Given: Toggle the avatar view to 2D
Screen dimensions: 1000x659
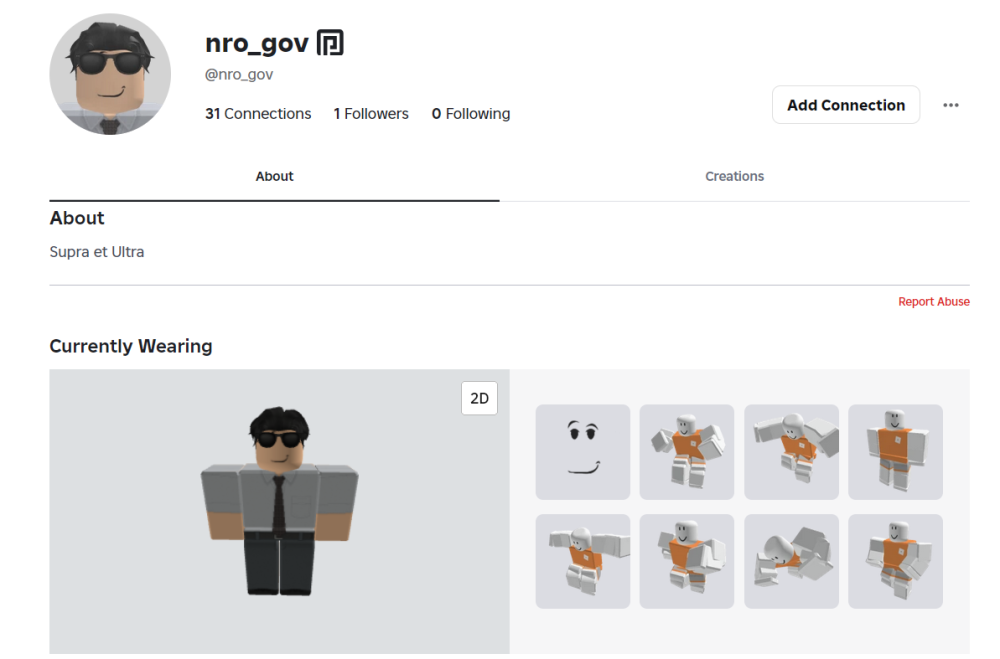Looking at the screenshot, I should [x=479, y=398].
